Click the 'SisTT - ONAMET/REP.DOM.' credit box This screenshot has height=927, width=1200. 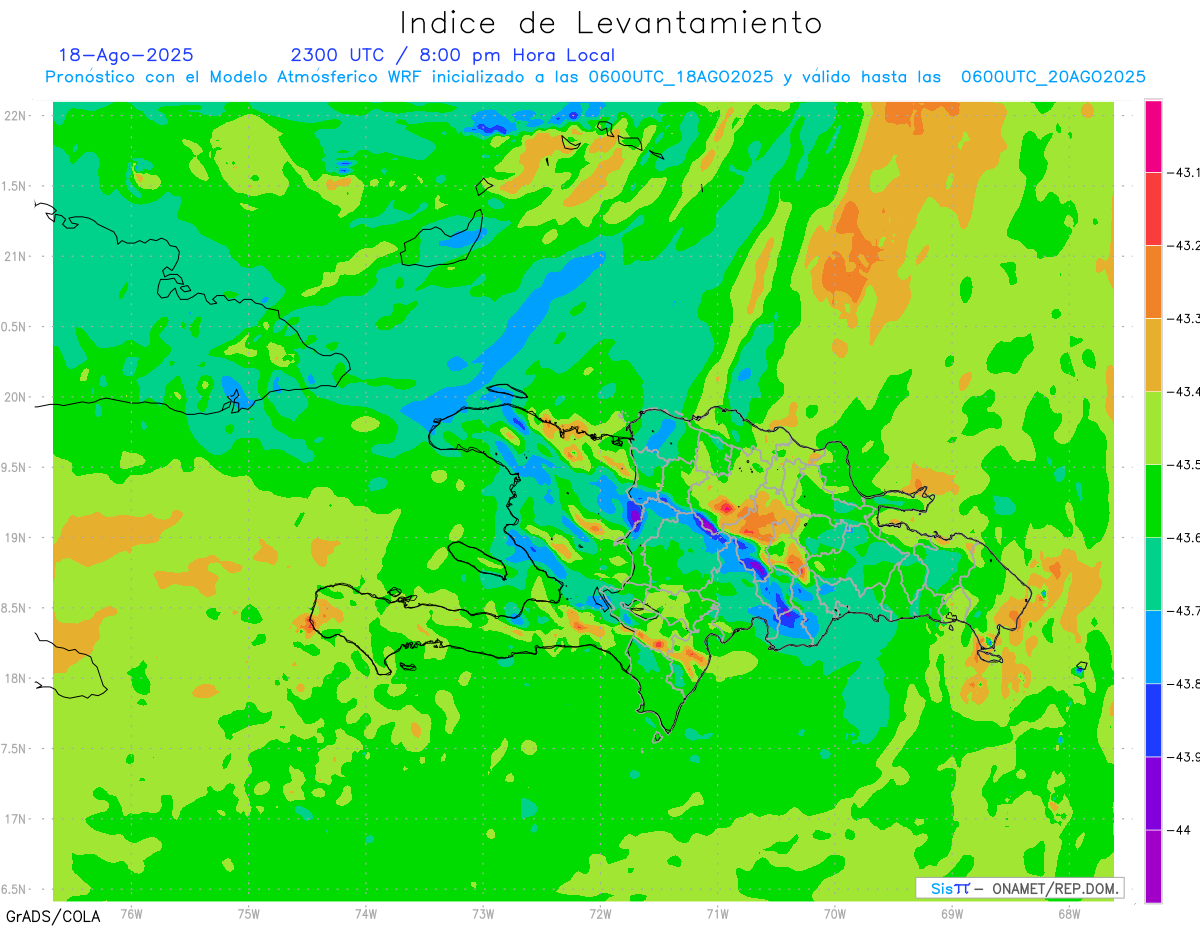point(1020,888)
